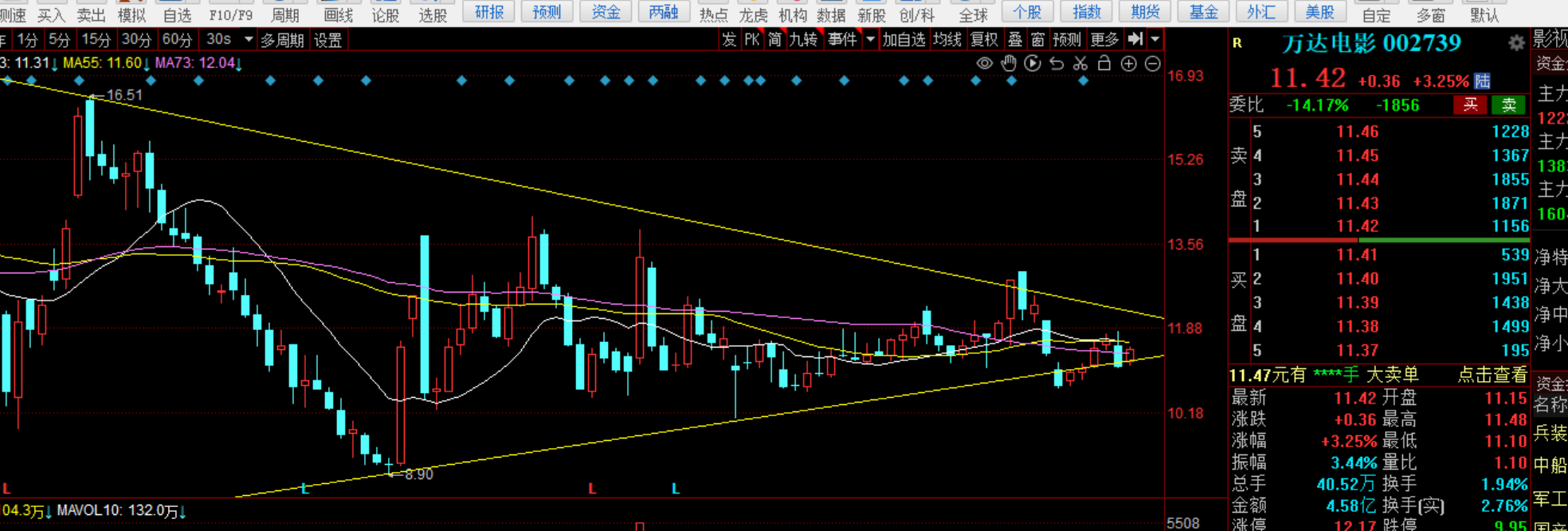Viewport: 1568px width, 531px height.
Task: Click the first L marker on timeline
Action: click(6, 488)
